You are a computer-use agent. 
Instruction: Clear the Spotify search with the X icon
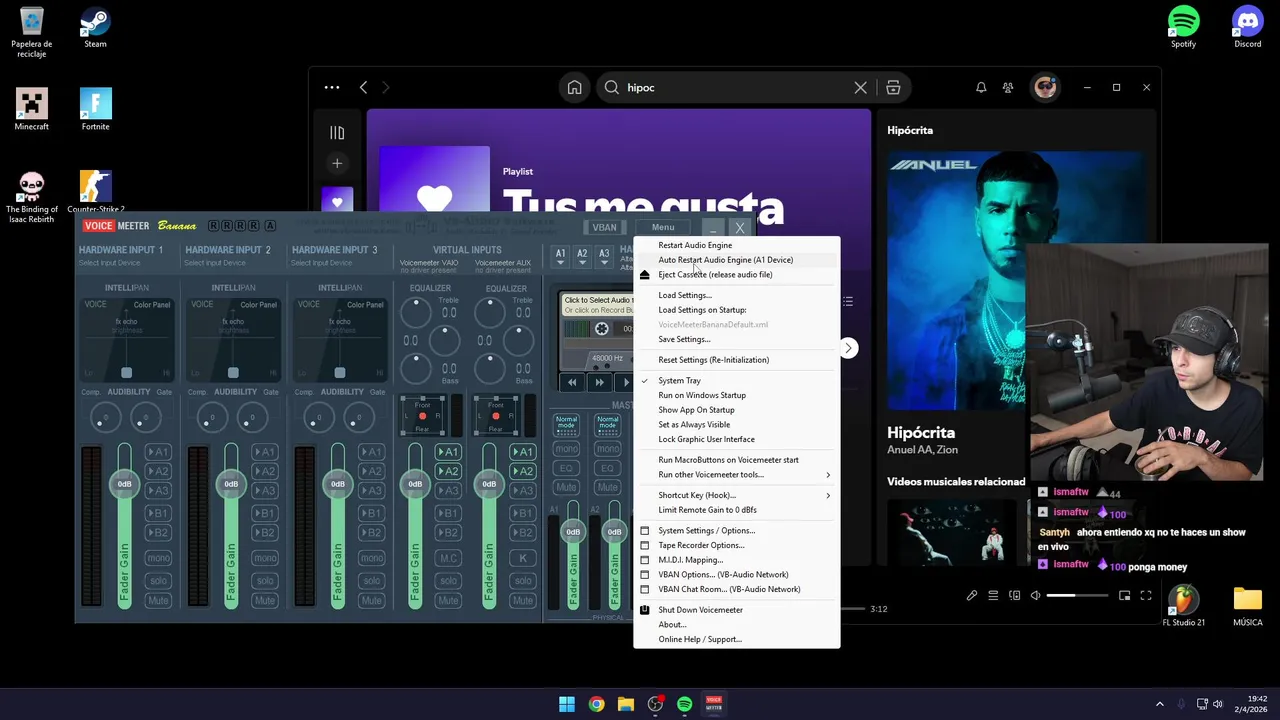click(860, 88)
